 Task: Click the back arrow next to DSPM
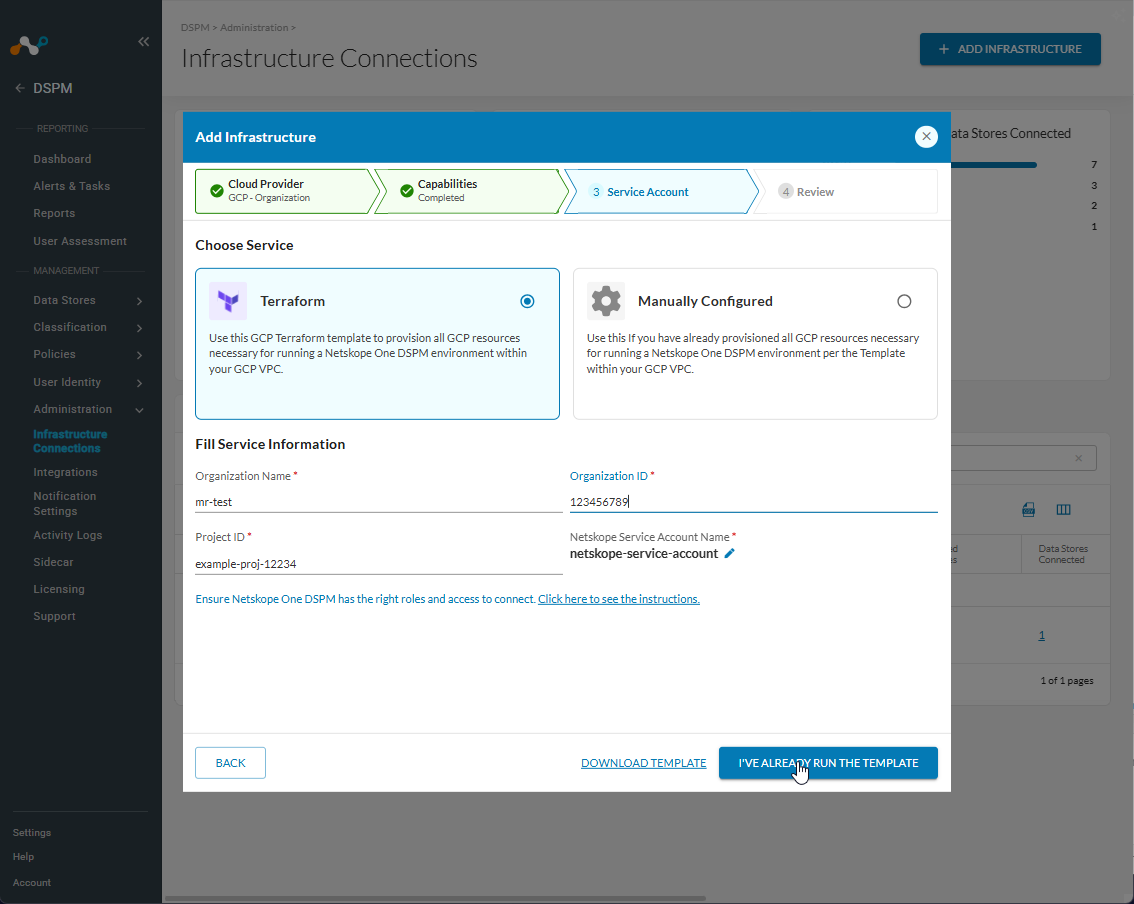point(20,88)
